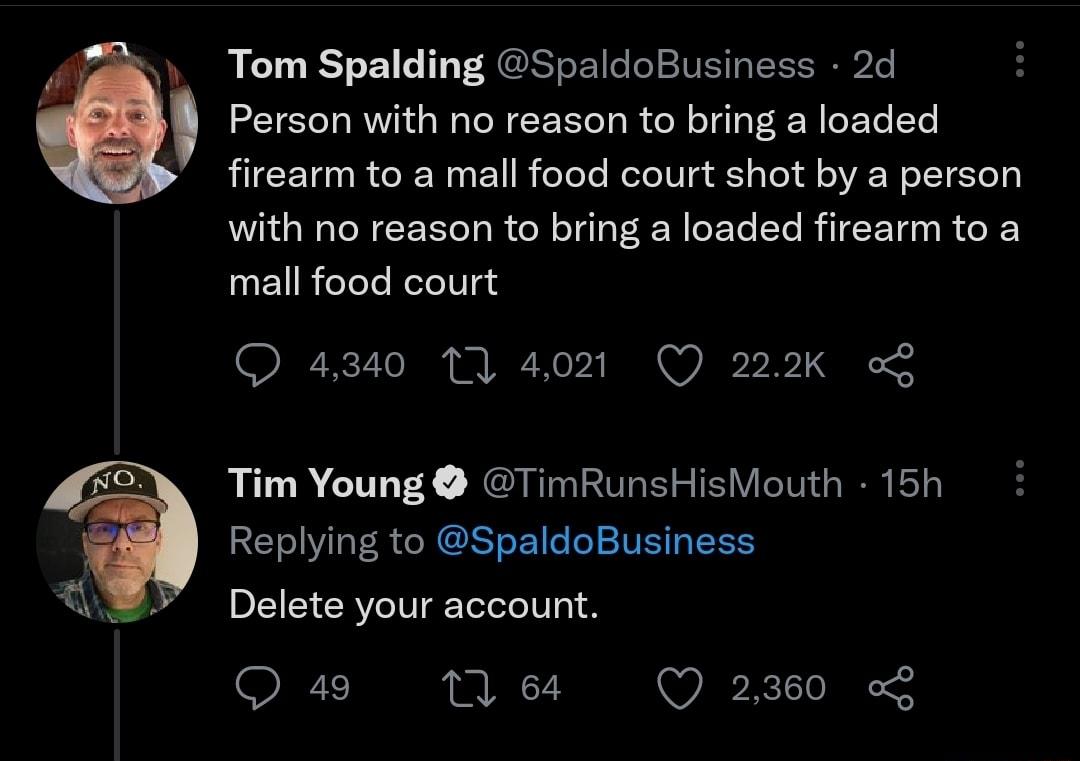This screenshot has width=1080, height=761.
Task: View the 22.2K likes count on Tom's tweet
Action: [780, 365]
